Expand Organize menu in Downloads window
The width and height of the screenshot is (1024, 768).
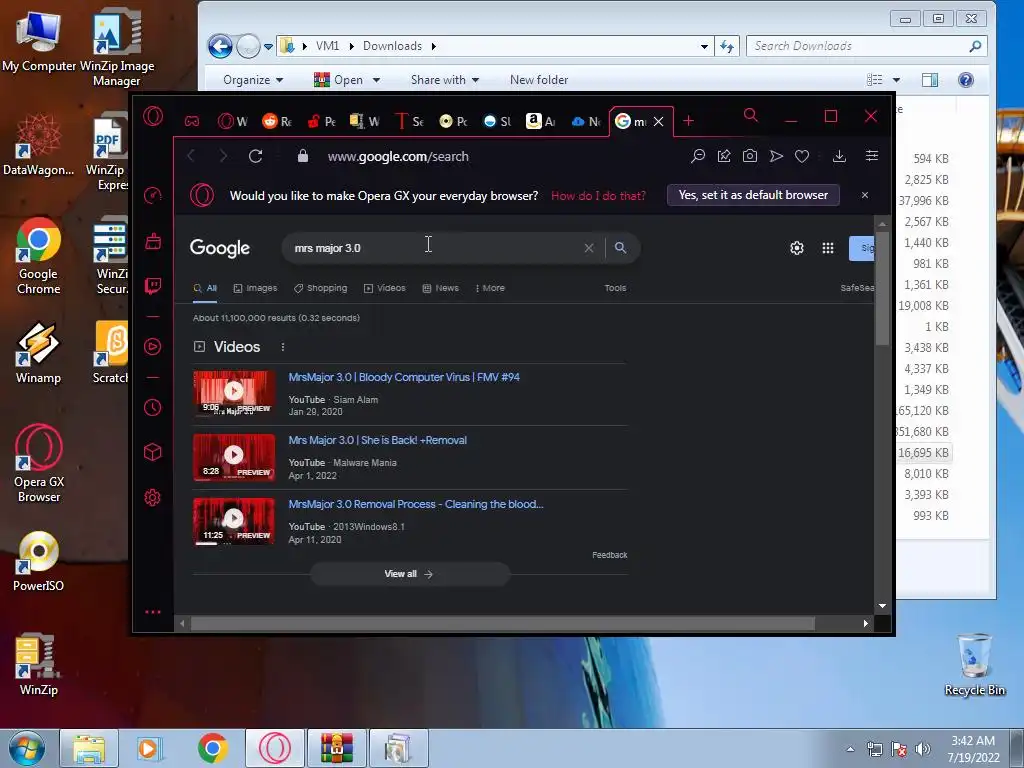coord(253,80)
